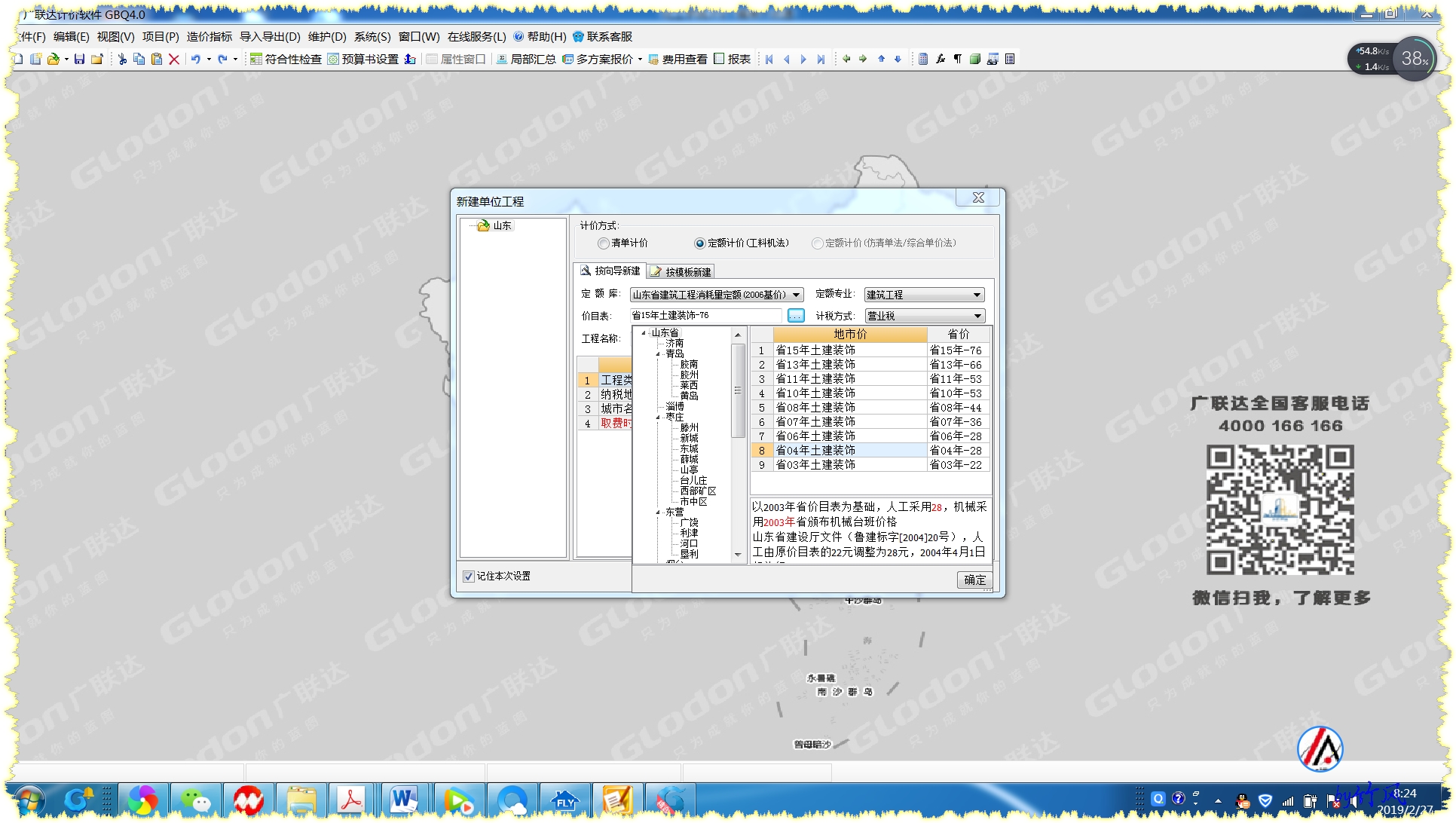Click the undo arrow icon
1456x823 pixels.
[x=196, y=59]
